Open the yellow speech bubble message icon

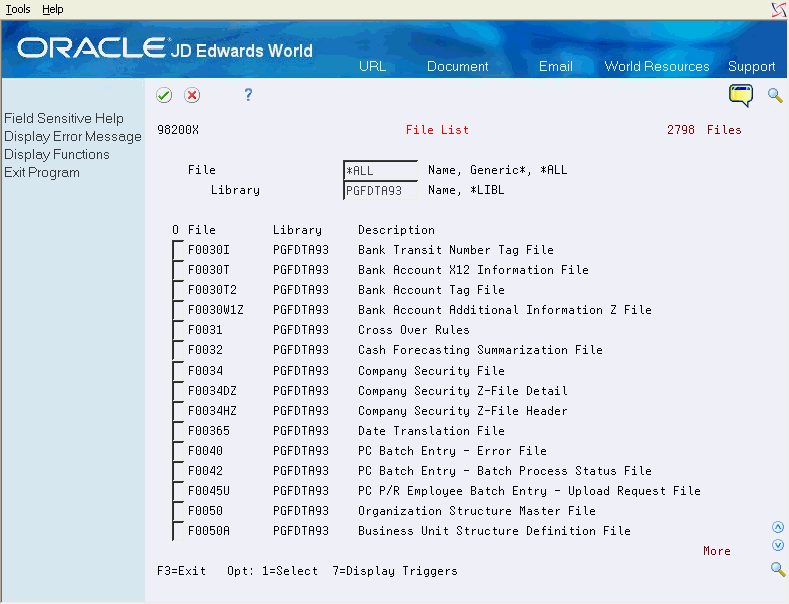[x=741, y=95]
